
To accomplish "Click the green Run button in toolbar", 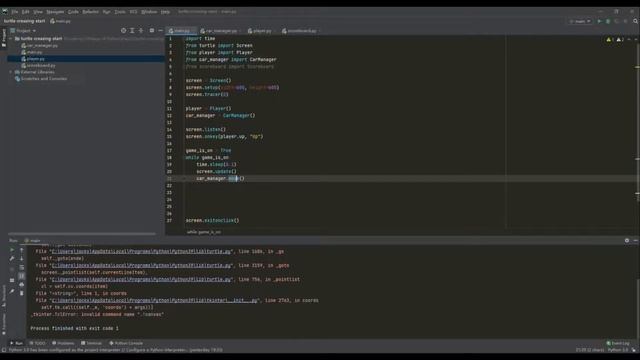I will (599, 21).
